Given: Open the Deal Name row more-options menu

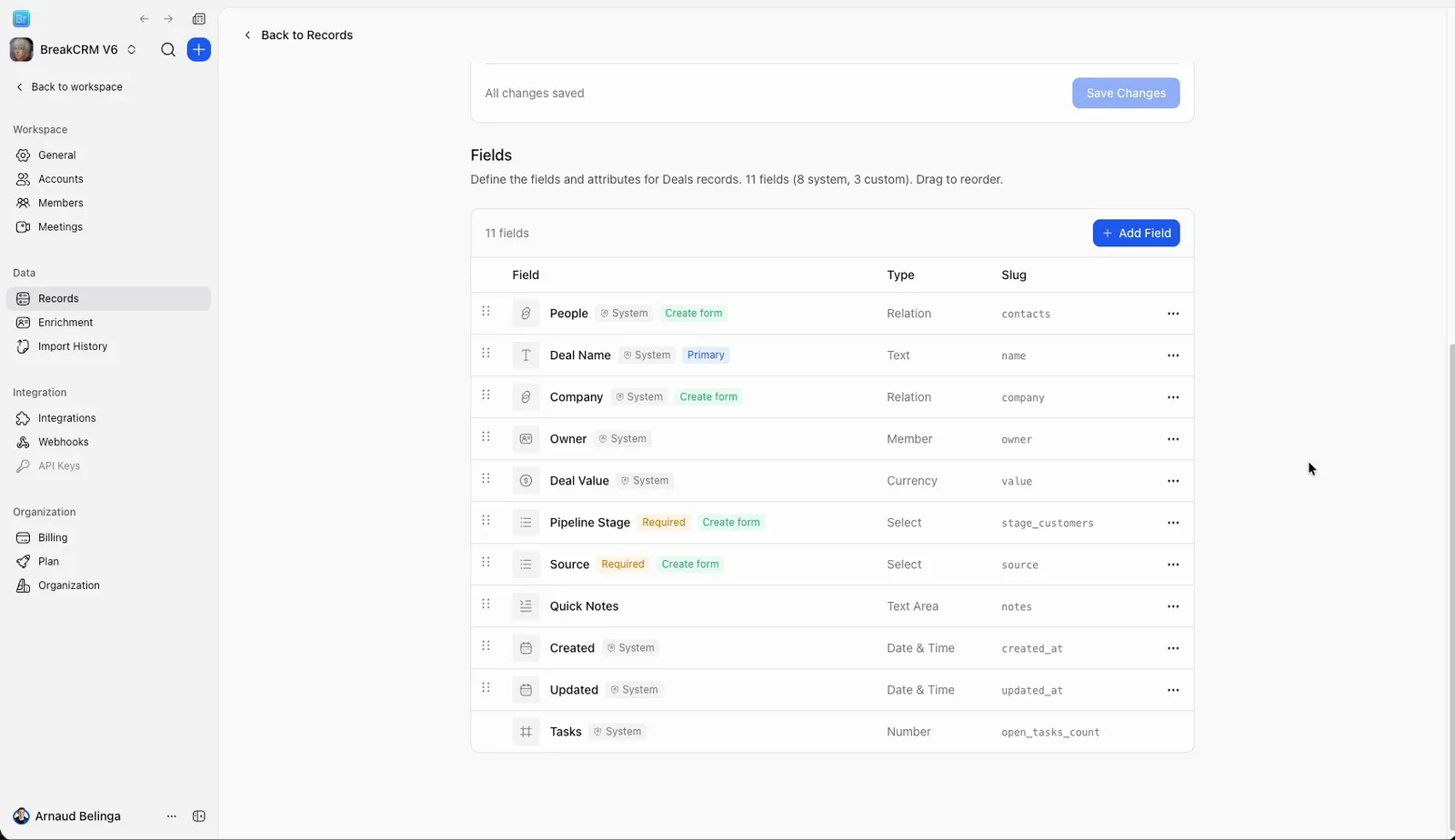Looking at the screenshot, I should pyautogui.click(x=1173, y=355).
